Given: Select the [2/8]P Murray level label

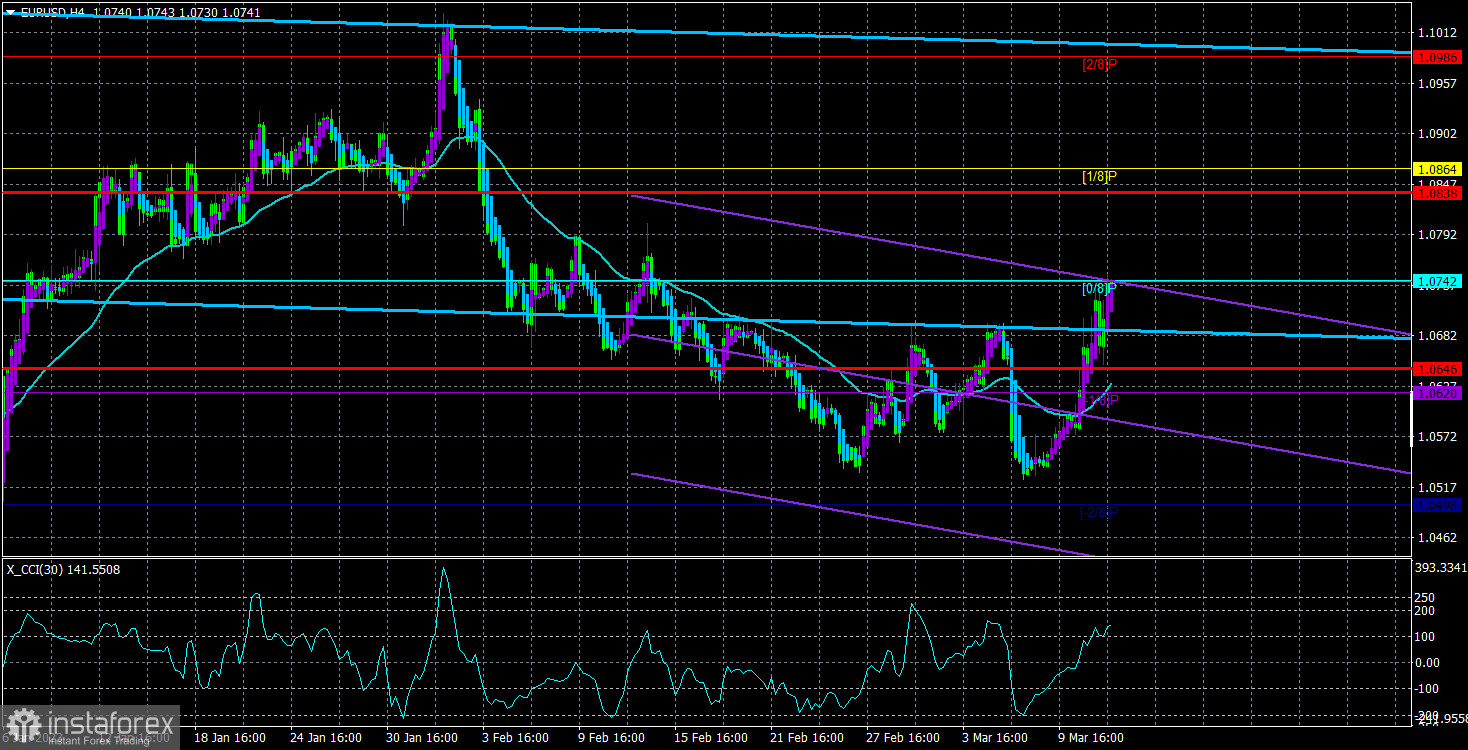Looking at the screenshot, I should pos(1099,65).
